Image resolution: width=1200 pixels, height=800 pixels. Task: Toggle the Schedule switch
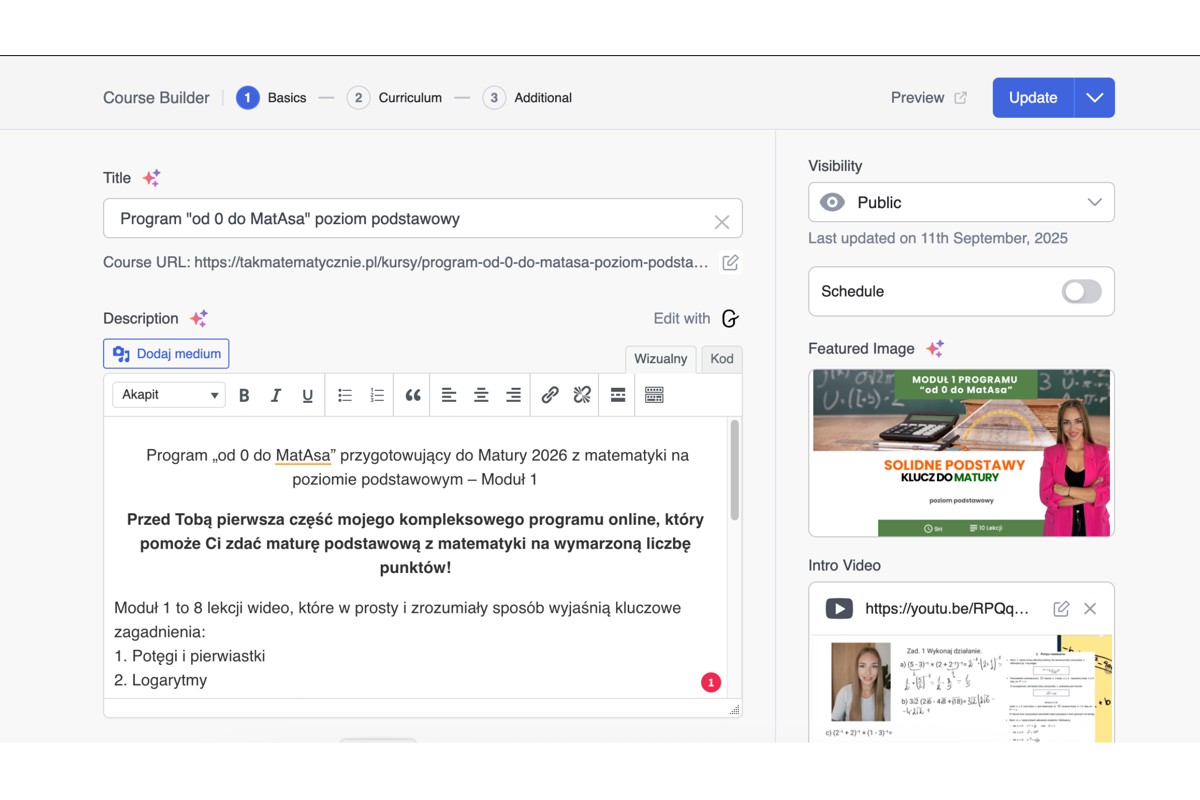pyautogui.click(x=1081, y=291)
